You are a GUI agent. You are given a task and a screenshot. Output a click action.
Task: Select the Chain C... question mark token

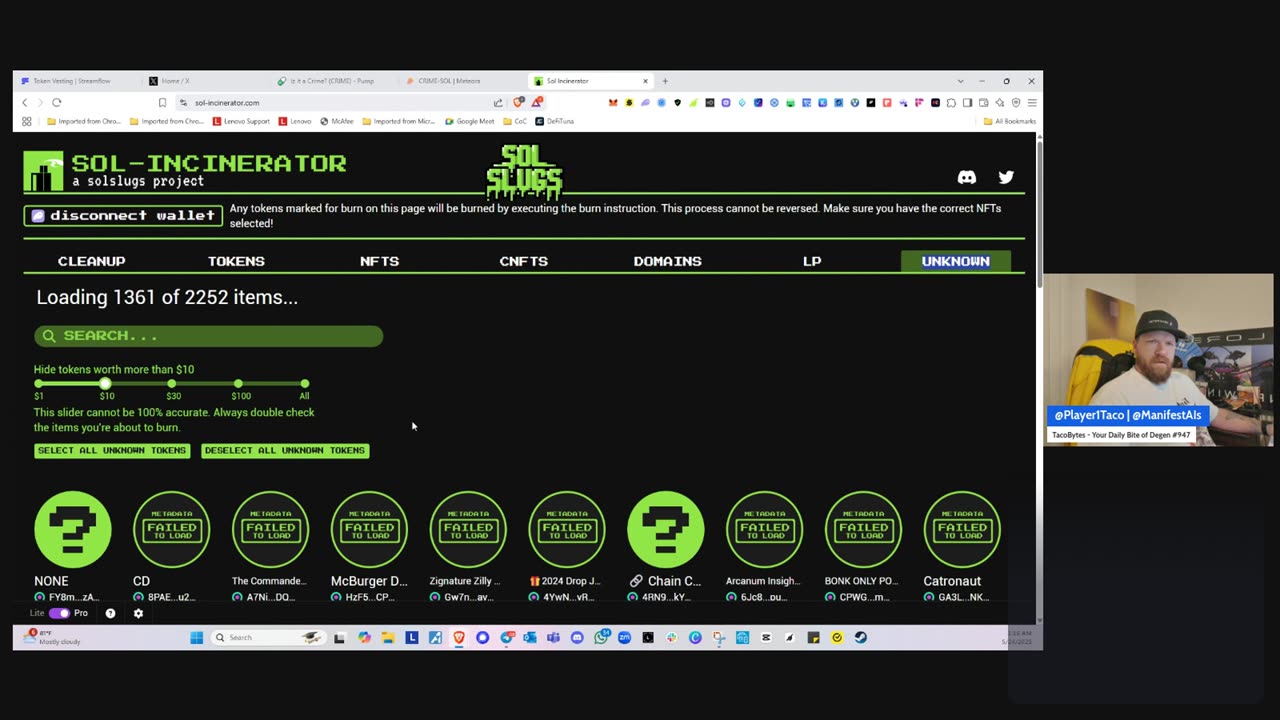pyautogui.click(x=666, y=529)
